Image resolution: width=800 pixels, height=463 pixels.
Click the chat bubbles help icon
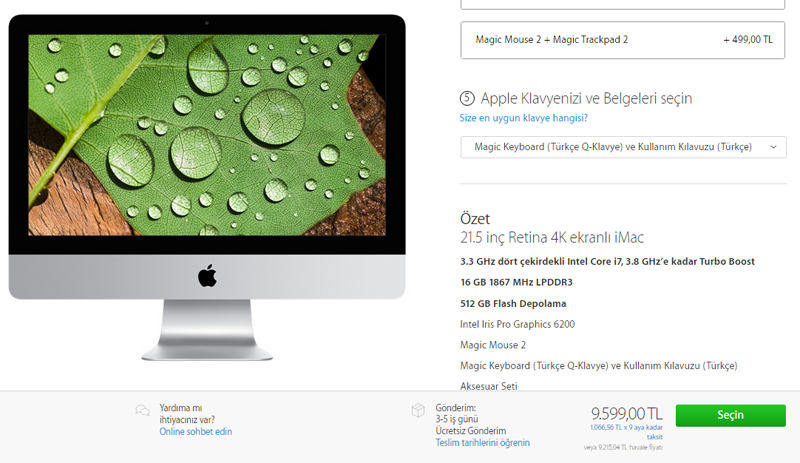tap(142, 410)
